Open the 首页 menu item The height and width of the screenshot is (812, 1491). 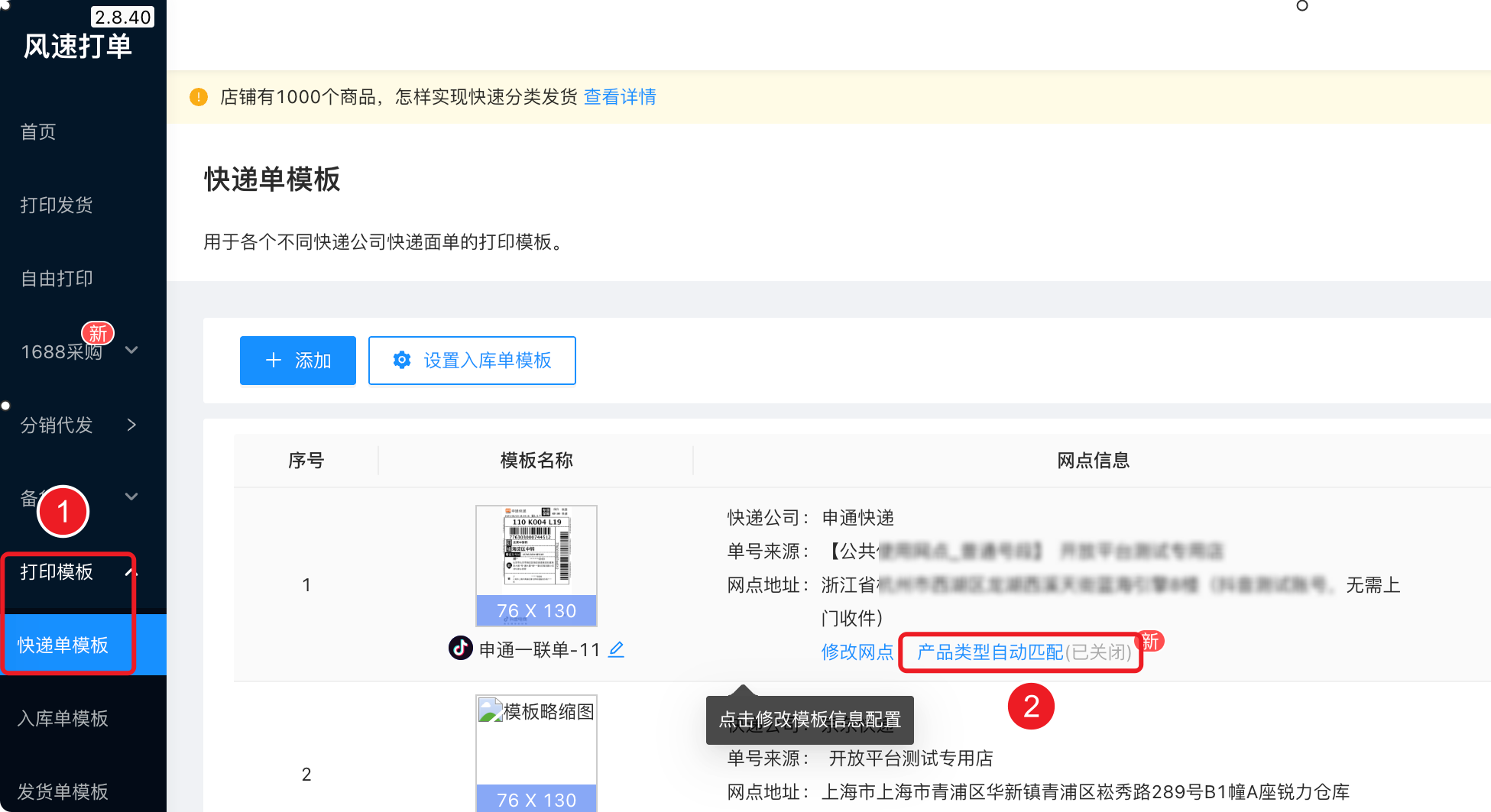coord(38,132)
